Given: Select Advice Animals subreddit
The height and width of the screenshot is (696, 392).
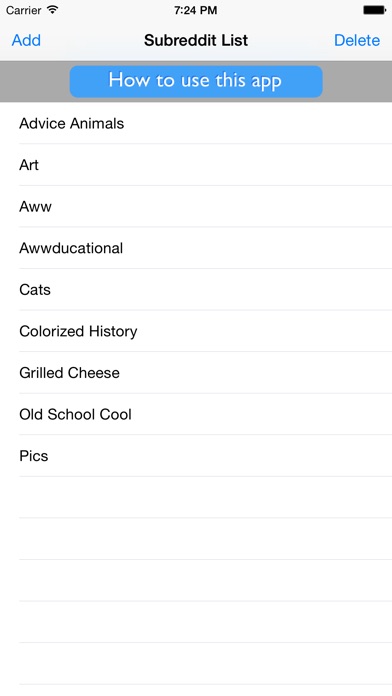Looking at the screenshot, I should (x=196, y=123).
